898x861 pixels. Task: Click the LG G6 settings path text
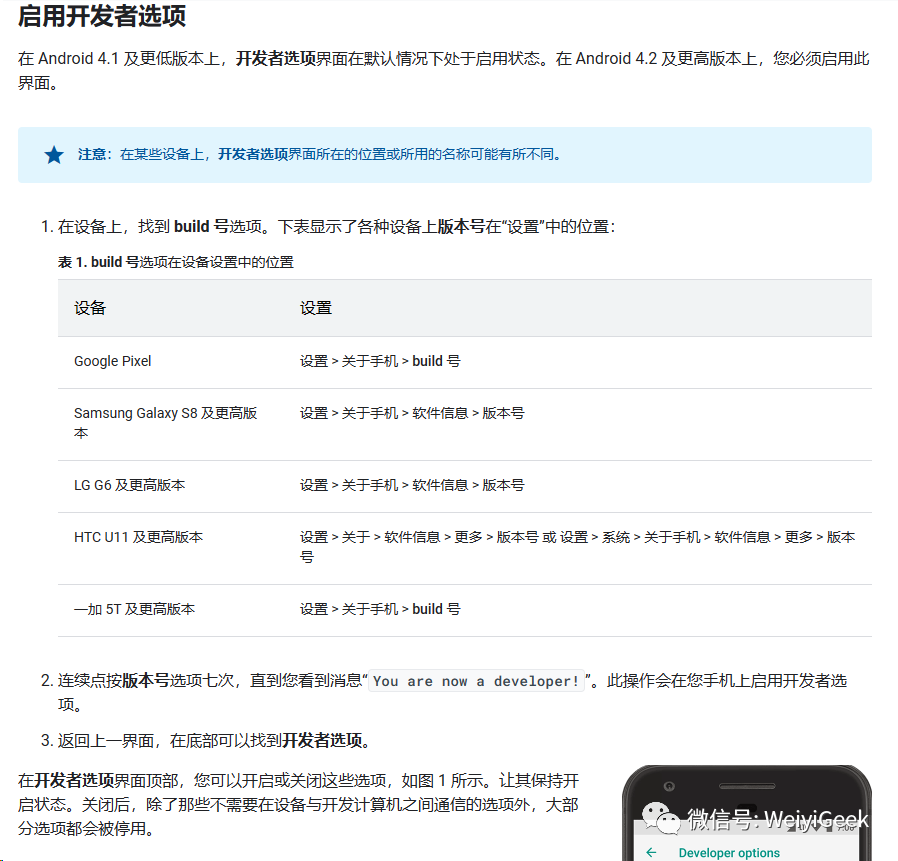tap(412, 485)
